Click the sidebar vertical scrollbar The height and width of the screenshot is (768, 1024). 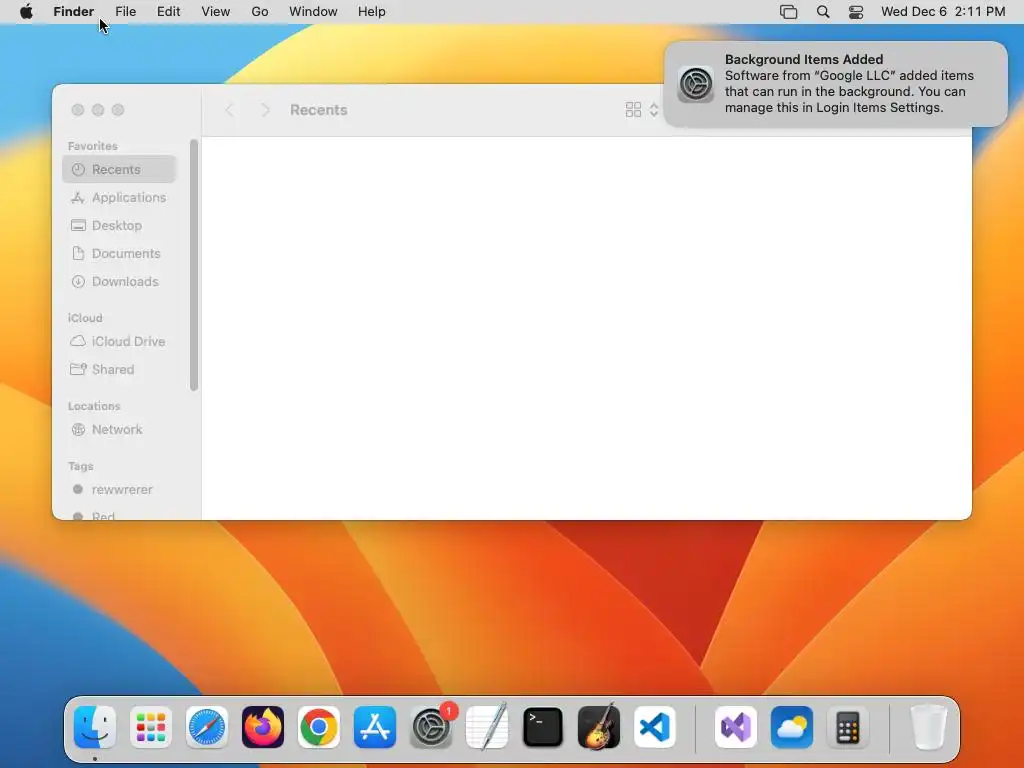click(193, 264)
